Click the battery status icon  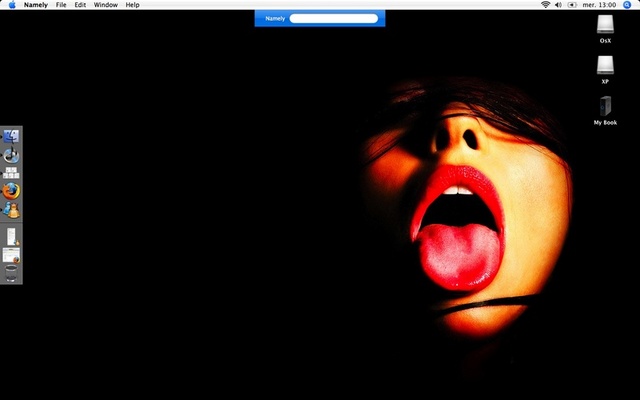[572, 5]
